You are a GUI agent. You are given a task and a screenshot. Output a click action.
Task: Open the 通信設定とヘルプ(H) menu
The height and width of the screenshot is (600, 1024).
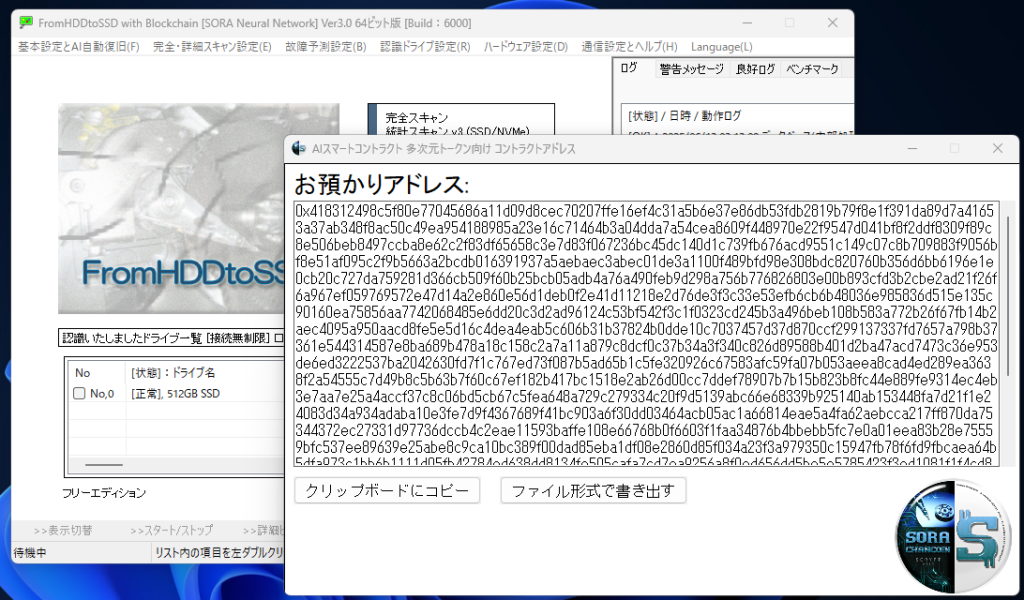[x=630, y=47]
